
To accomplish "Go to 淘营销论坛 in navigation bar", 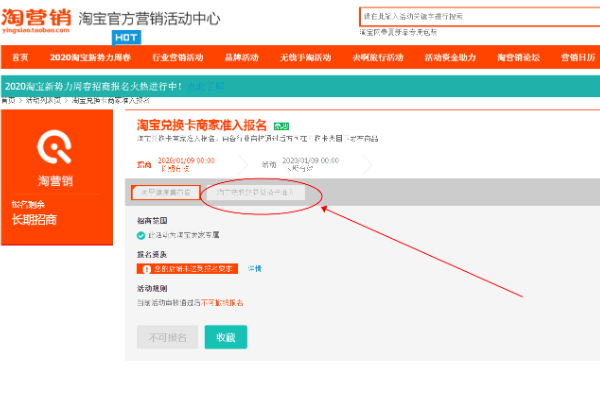I will click(x=519, y=57).
